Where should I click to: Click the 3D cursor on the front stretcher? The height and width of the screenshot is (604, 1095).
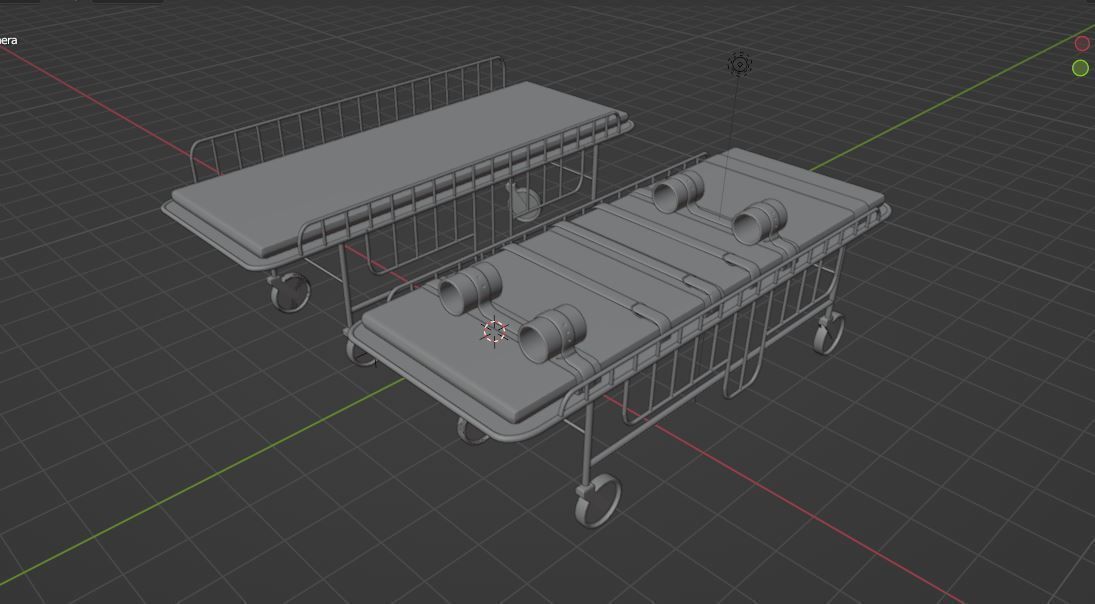(x=495, y=332)
